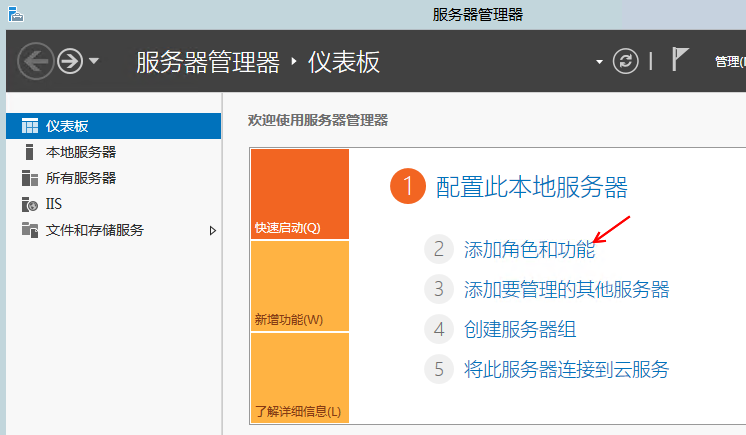
Task: Expand 文件和存储服务 submenu arrow
Action: pos(212,230)
